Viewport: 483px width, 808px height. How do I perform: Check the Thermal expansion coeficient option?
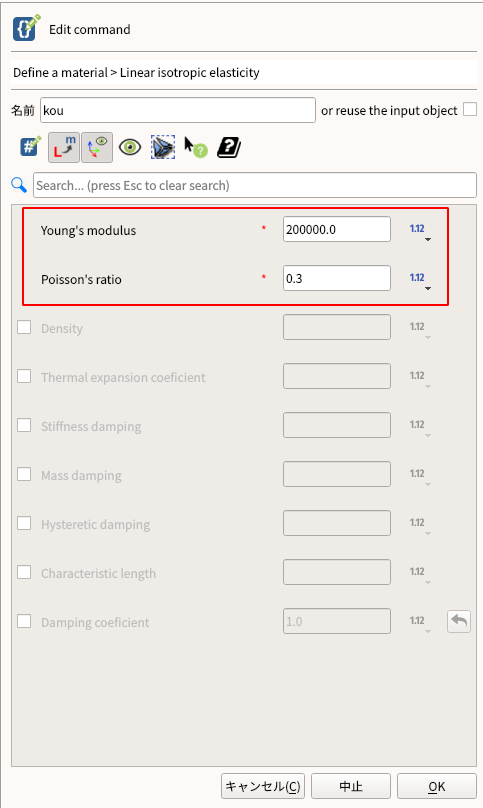coord(24,376)
